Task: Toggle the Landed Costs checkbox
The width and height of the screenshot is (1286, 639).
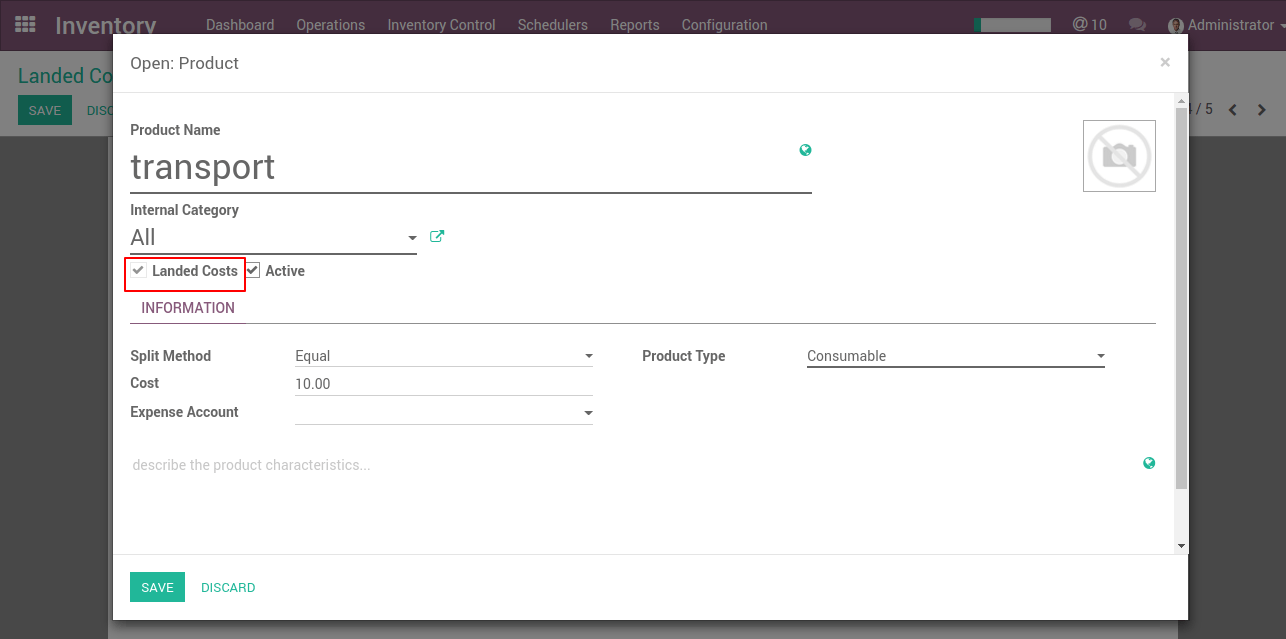Action: pyautogui.click(x=139, y=271)
